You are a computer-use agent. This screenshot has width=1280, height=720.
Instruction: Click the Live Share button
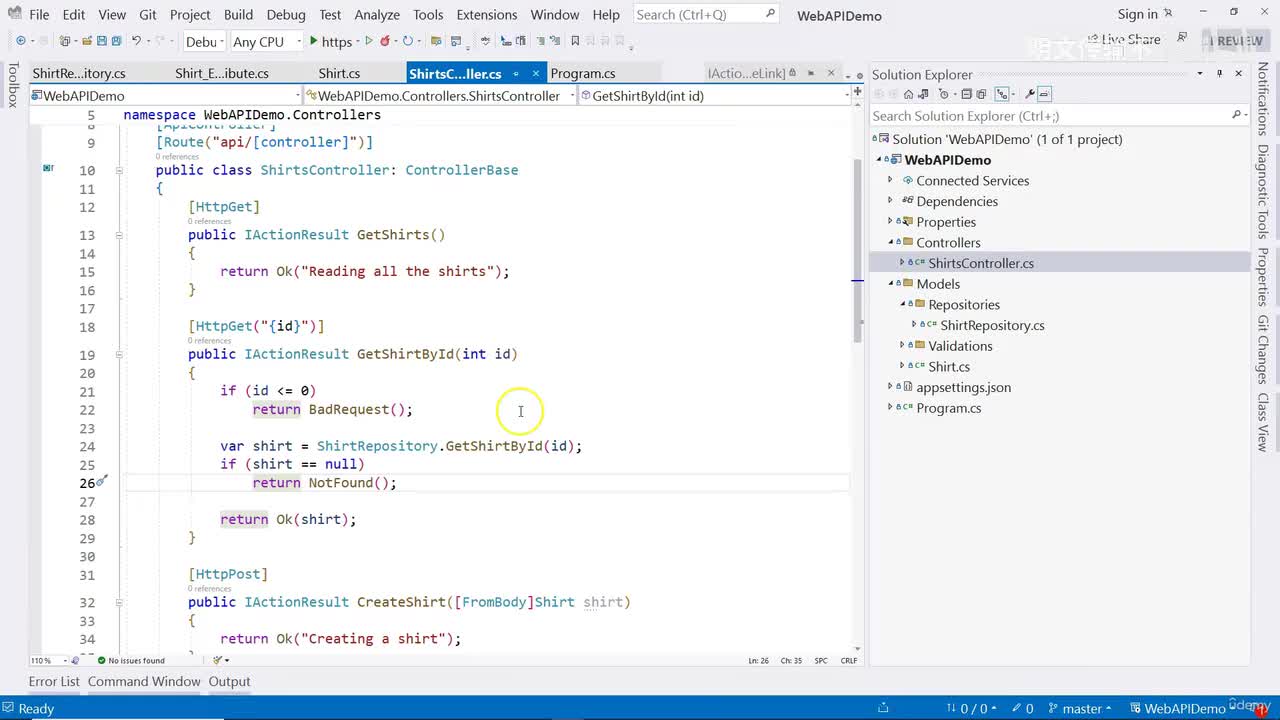(1123, 40)
